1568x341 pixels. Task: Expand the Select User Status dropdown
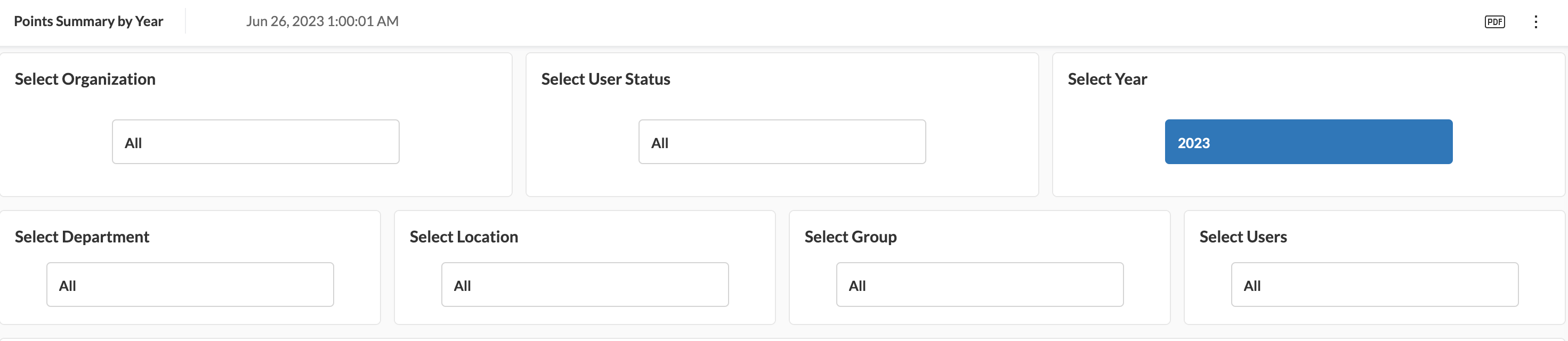(x=782, y=142)
